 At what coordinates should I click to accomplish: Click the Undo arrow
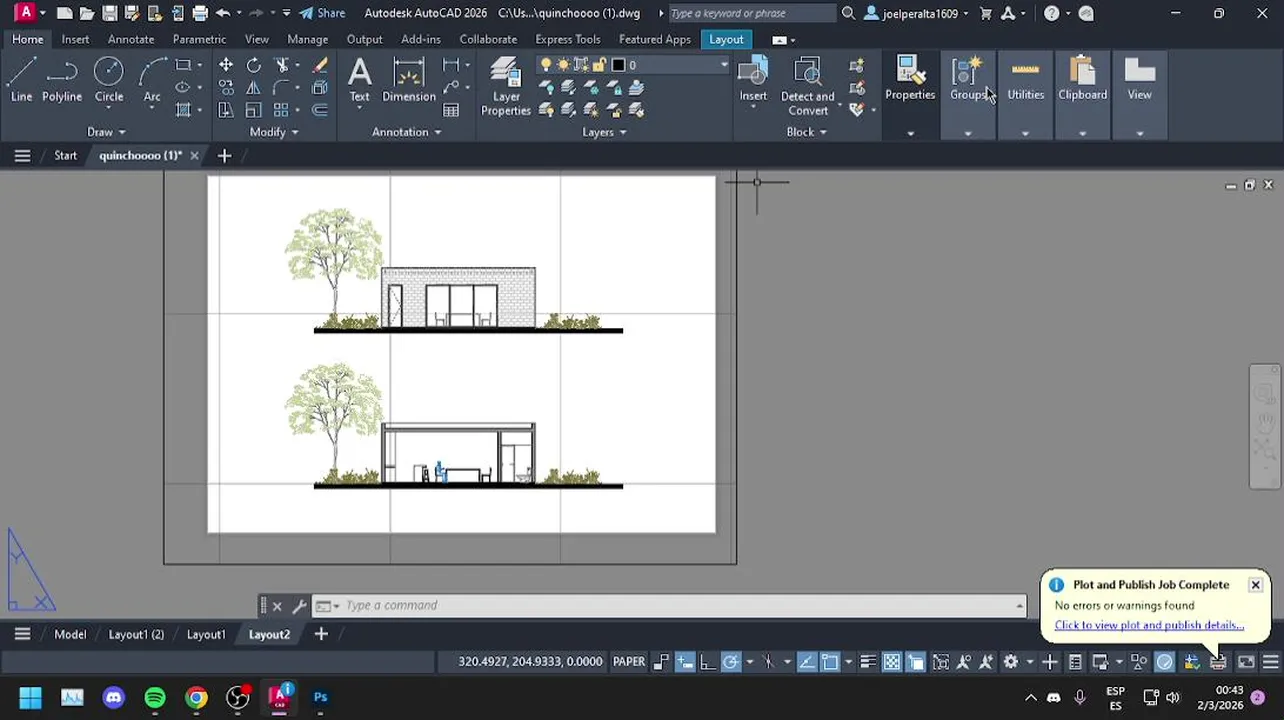pyautogui.click(x=223, y=13)
